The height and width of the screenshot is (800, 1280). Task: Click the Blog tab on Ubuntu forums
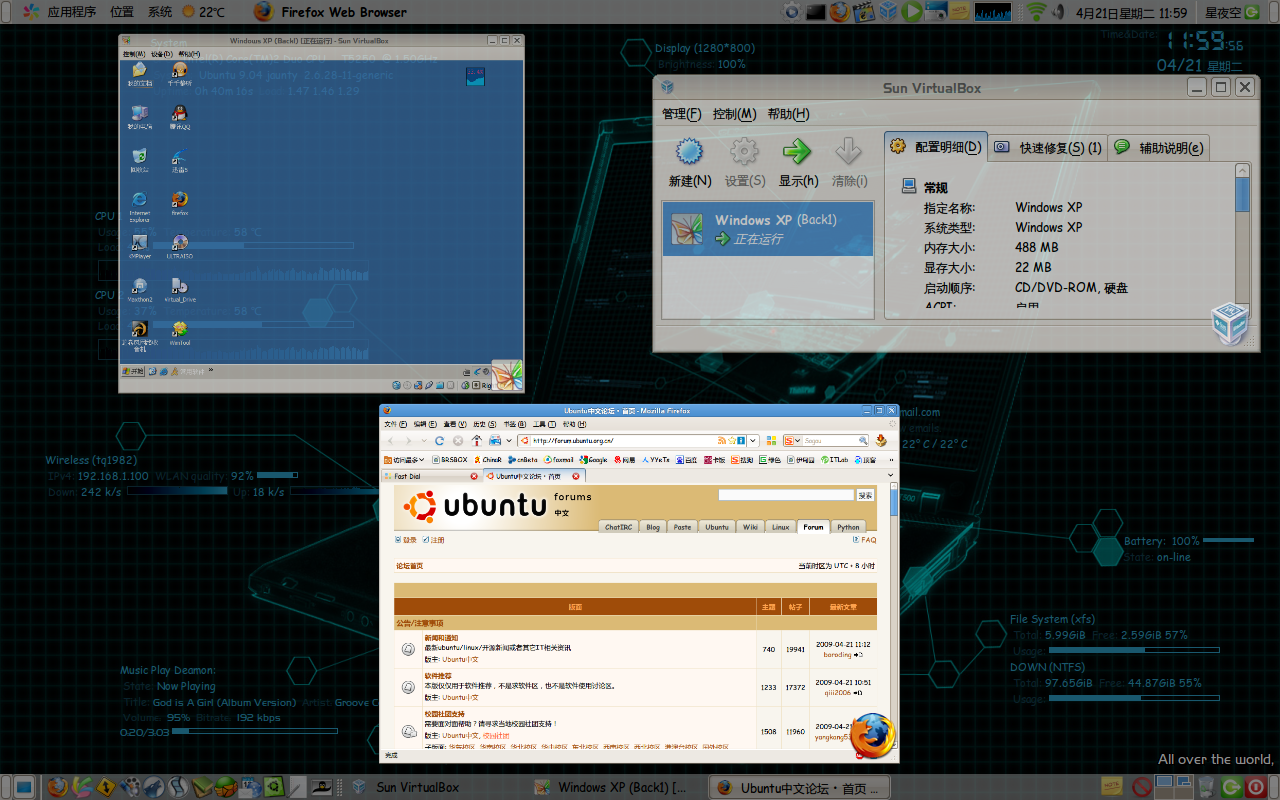(x=653, y=527)
